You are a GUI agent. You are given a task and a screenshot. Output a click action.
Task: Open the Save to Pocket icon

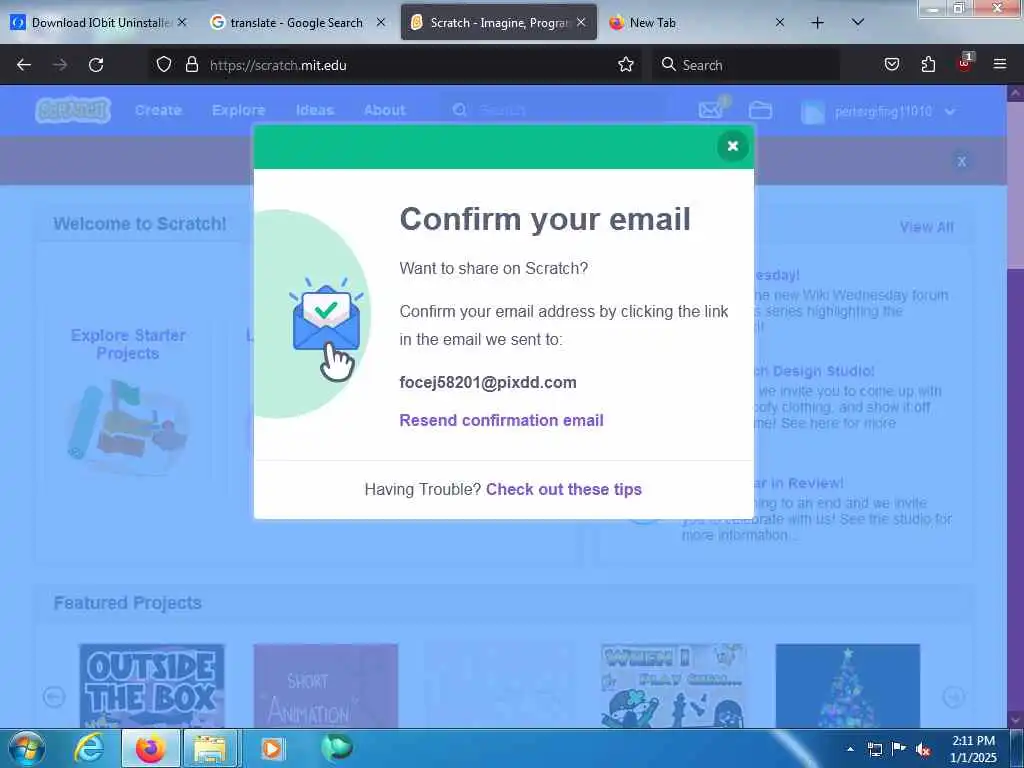point(891,65)
